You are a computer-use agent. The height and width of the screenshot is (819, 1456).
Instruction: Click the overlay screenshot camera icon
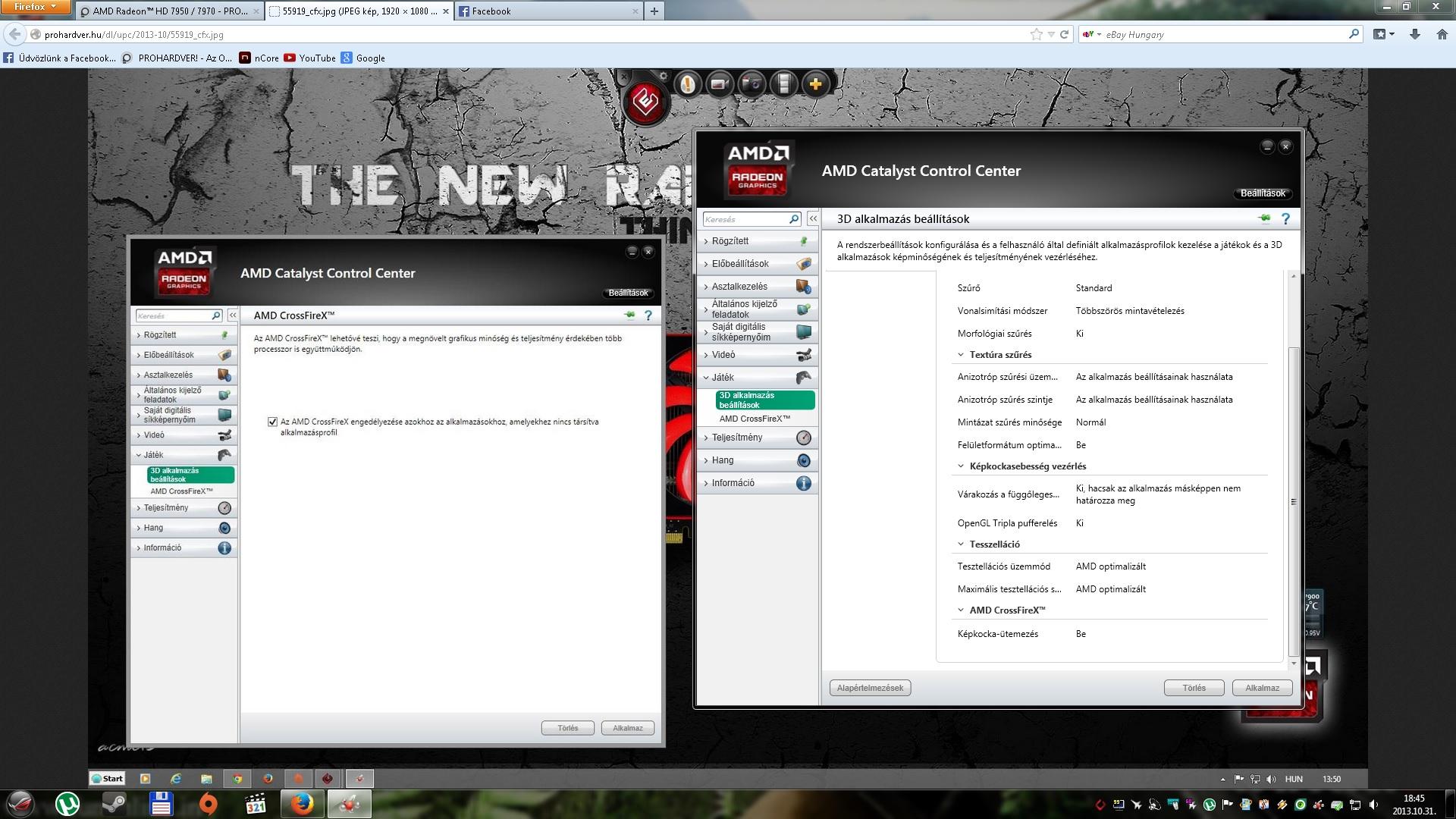(x=752, y=84)
